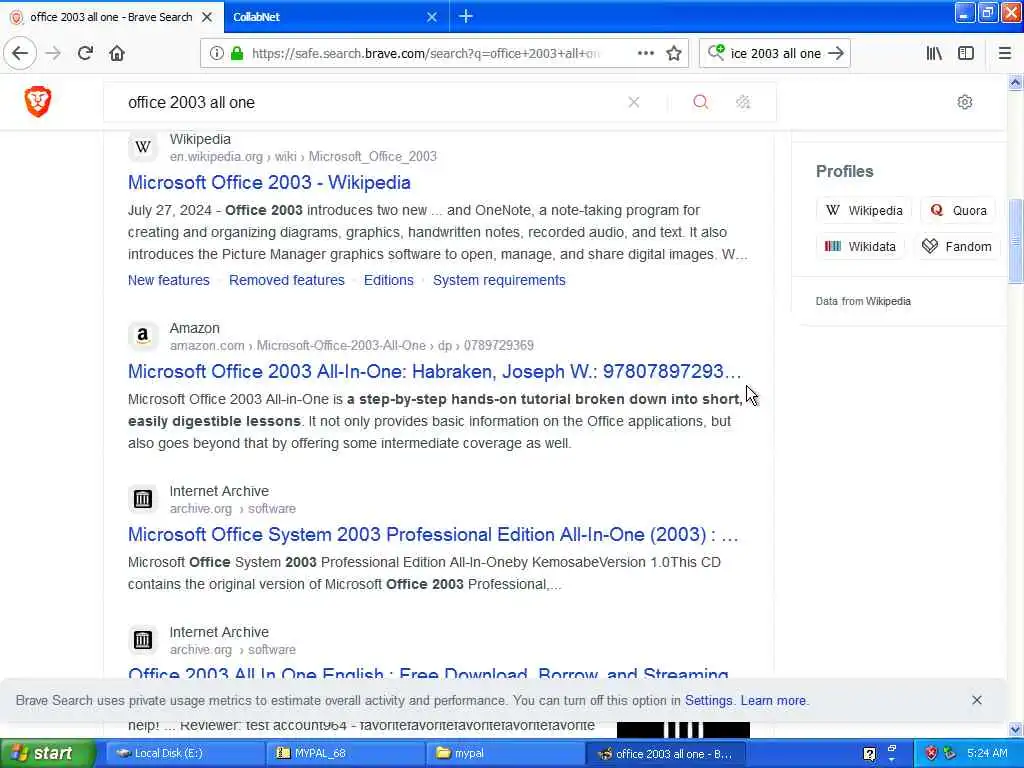Click the red shield tray icon
Image resolution: width=1024 pixels, height=768 pixels.
click(931, 754)
